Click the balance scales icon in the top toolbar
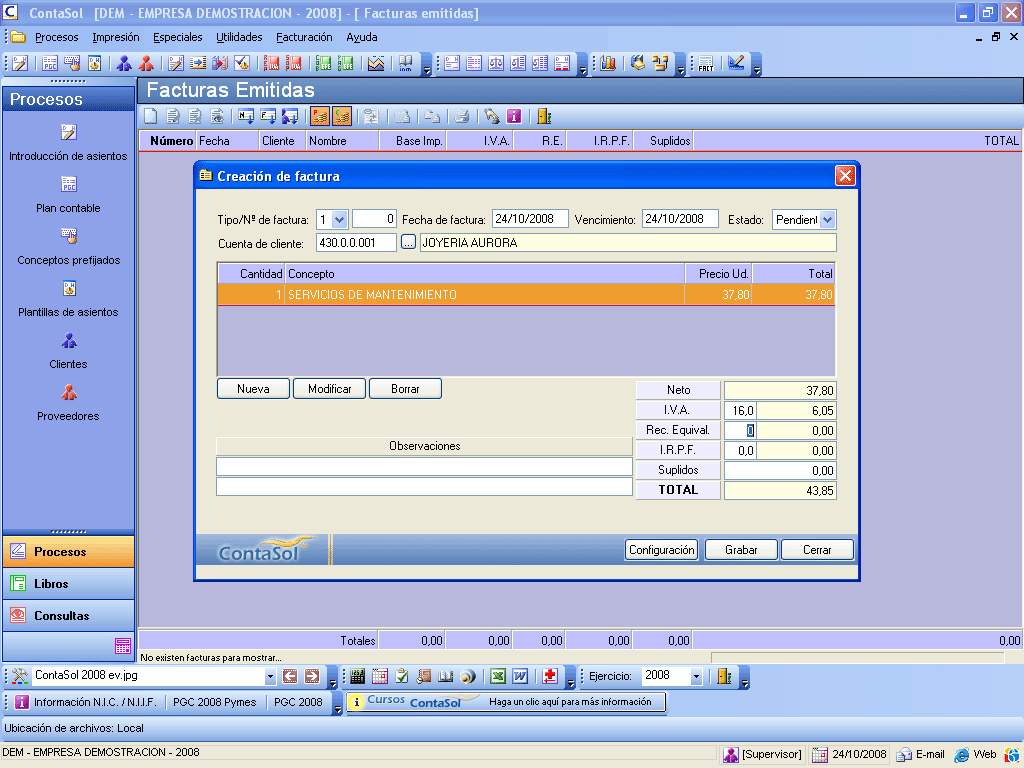The height and width of the screenshot is (768, 1024). click(496, 63)
